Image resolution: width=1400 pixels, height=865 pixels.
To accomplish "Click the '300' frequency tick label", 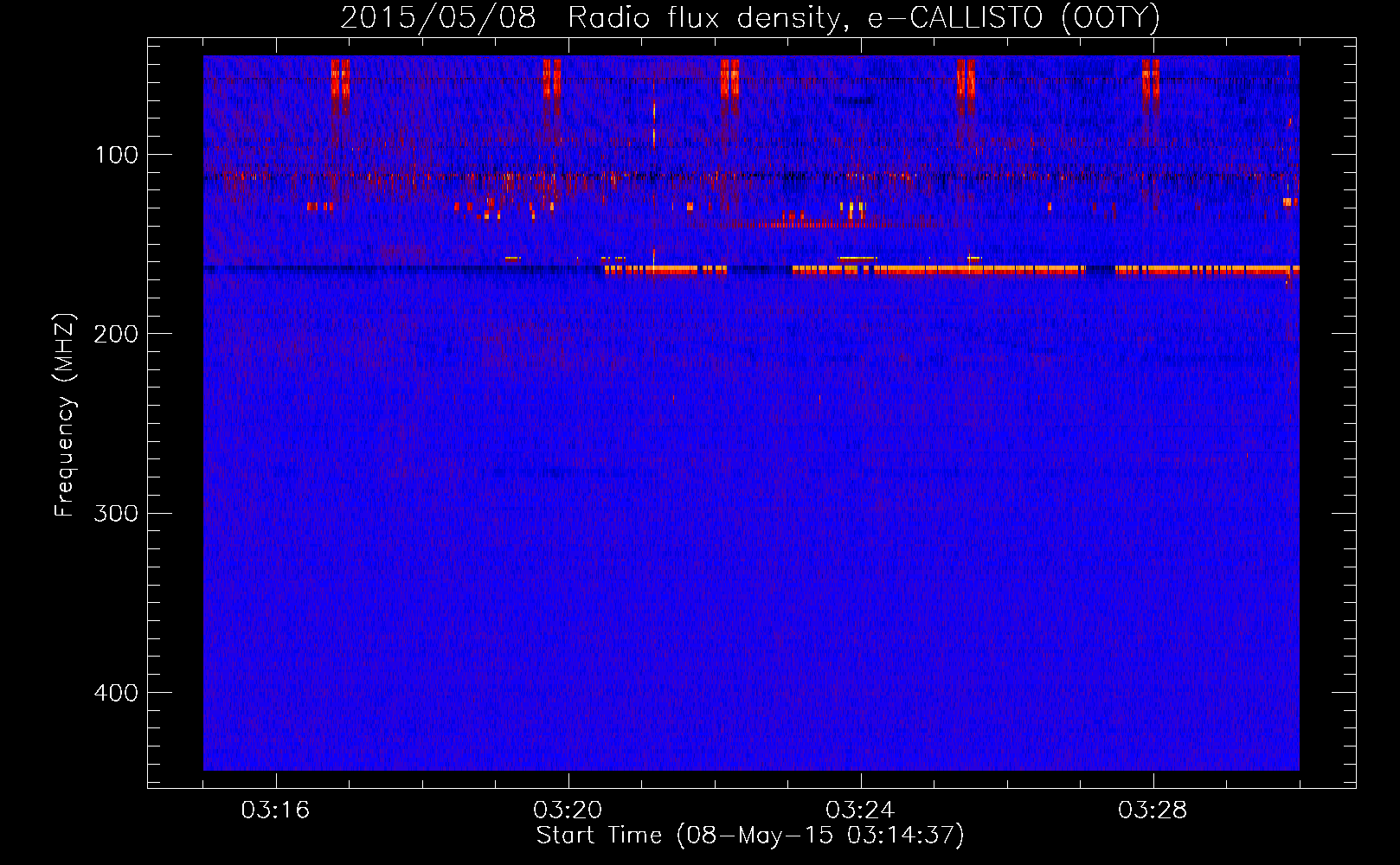I will point(116,513).
